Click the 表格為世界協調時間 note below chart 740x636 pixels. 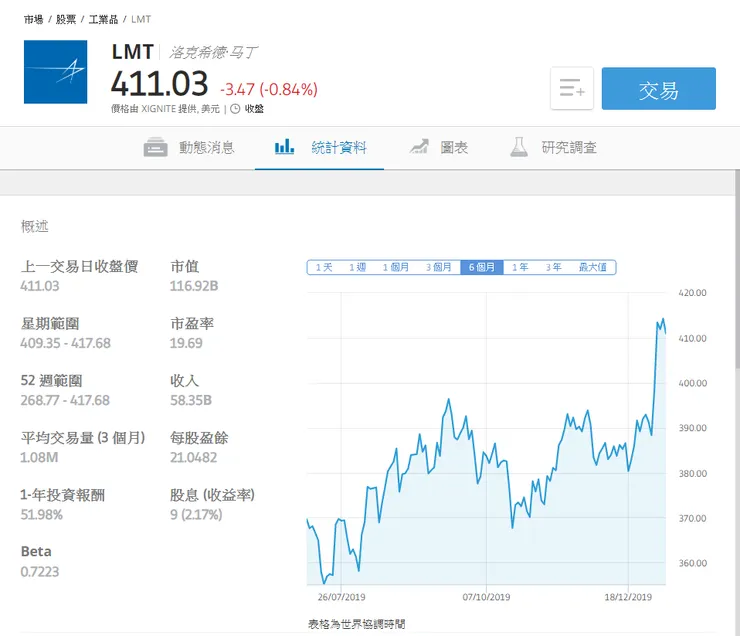356,624
